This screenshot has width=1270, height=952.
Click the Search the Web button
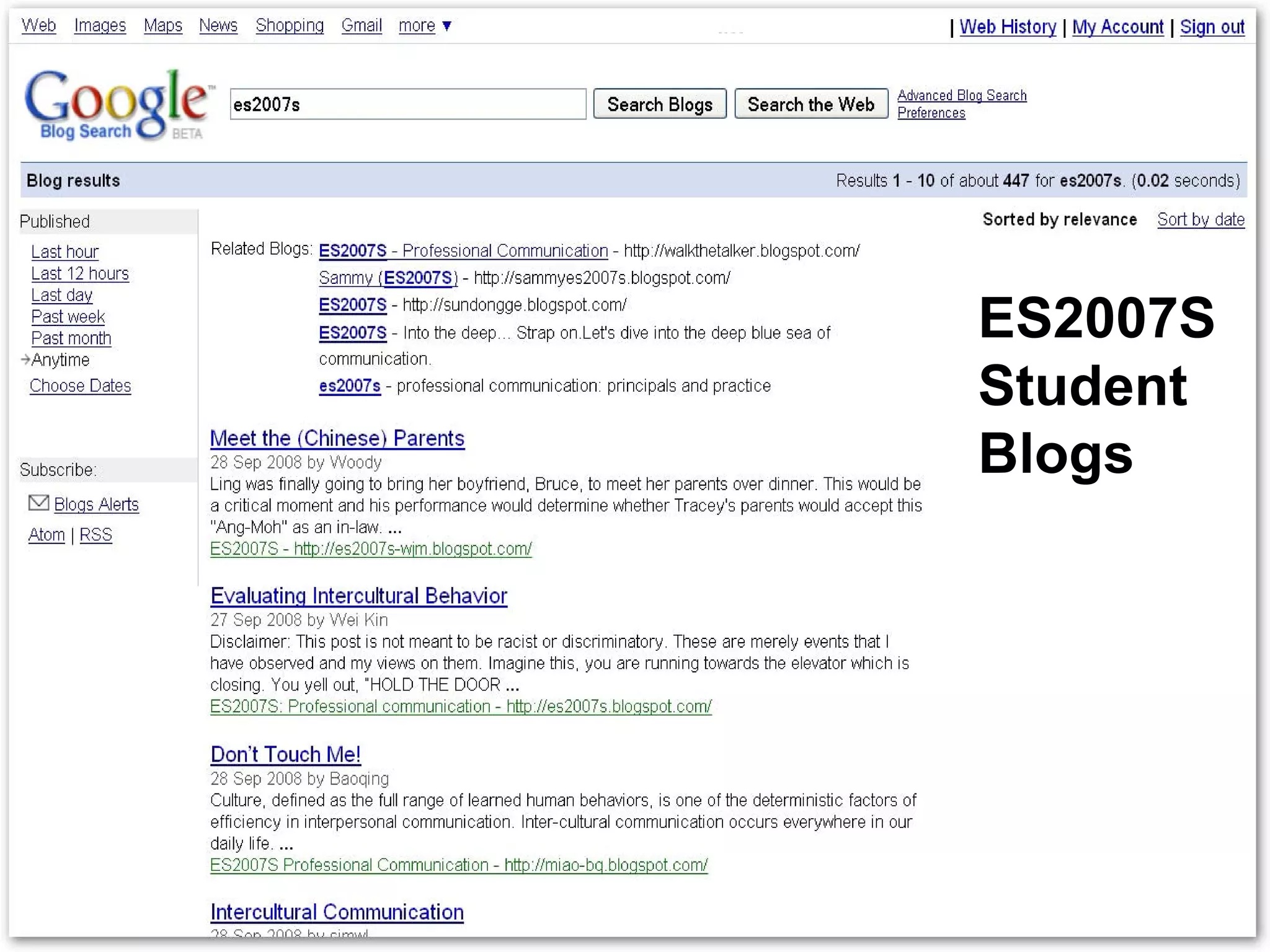coord(811,104)
